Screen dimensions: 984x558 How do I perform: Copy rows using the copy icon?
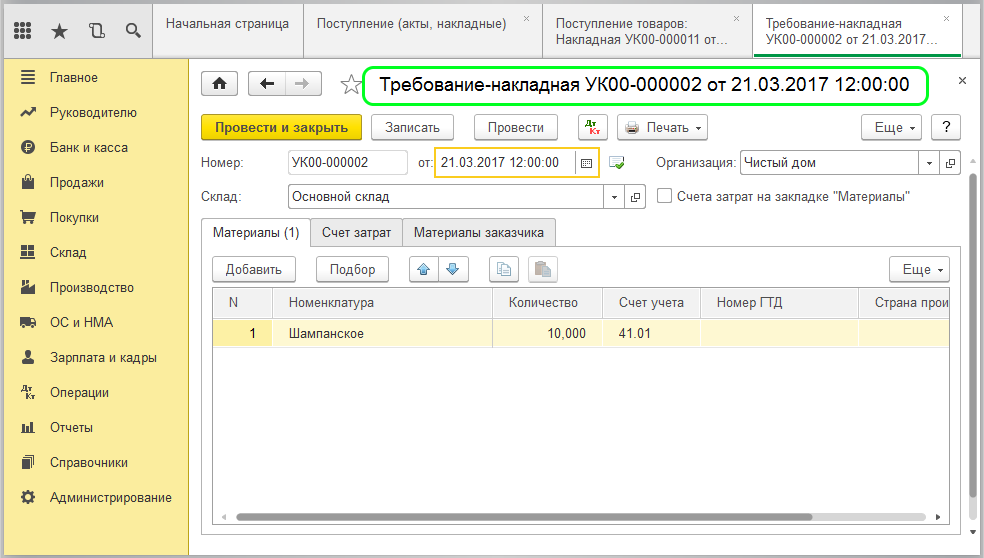click(x=504, y=270)
